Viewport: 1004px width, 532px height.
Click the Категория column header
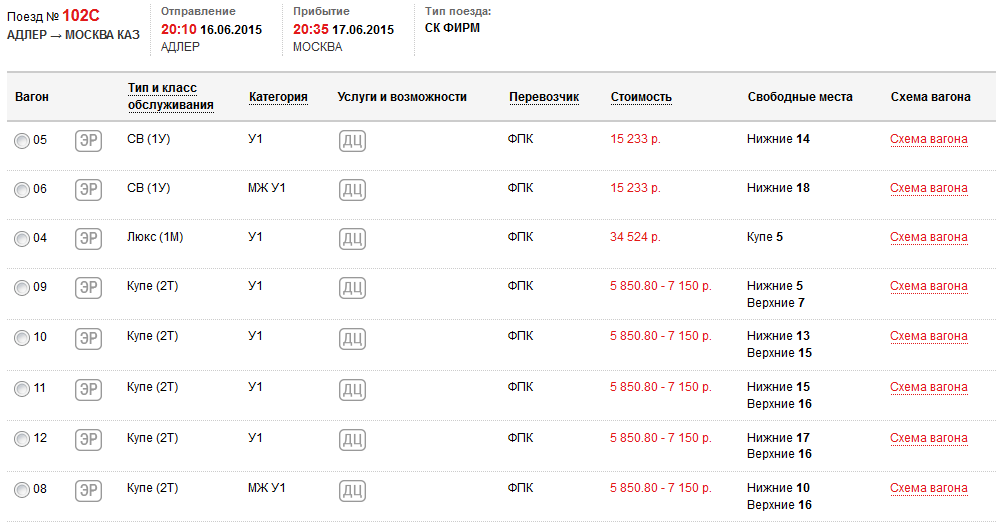(278, 97)
